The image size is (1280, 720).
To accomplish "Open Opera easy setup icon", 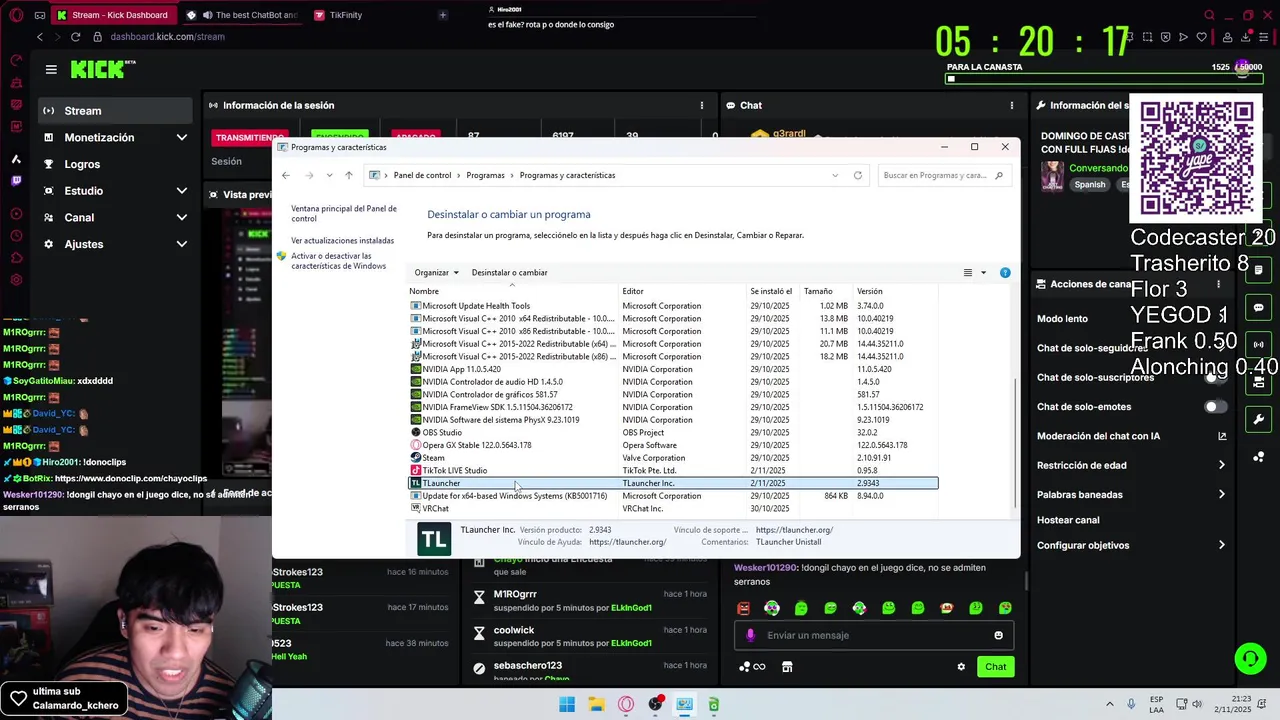I will 1262,37.
